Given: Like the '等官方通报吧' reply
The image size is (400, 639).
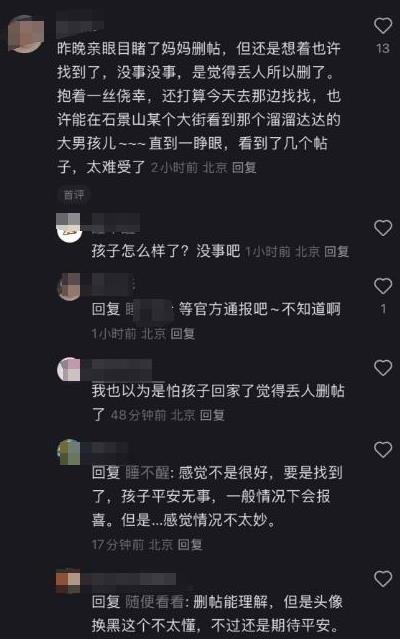Looking at the screenshot, I should (x=382, y=286).
